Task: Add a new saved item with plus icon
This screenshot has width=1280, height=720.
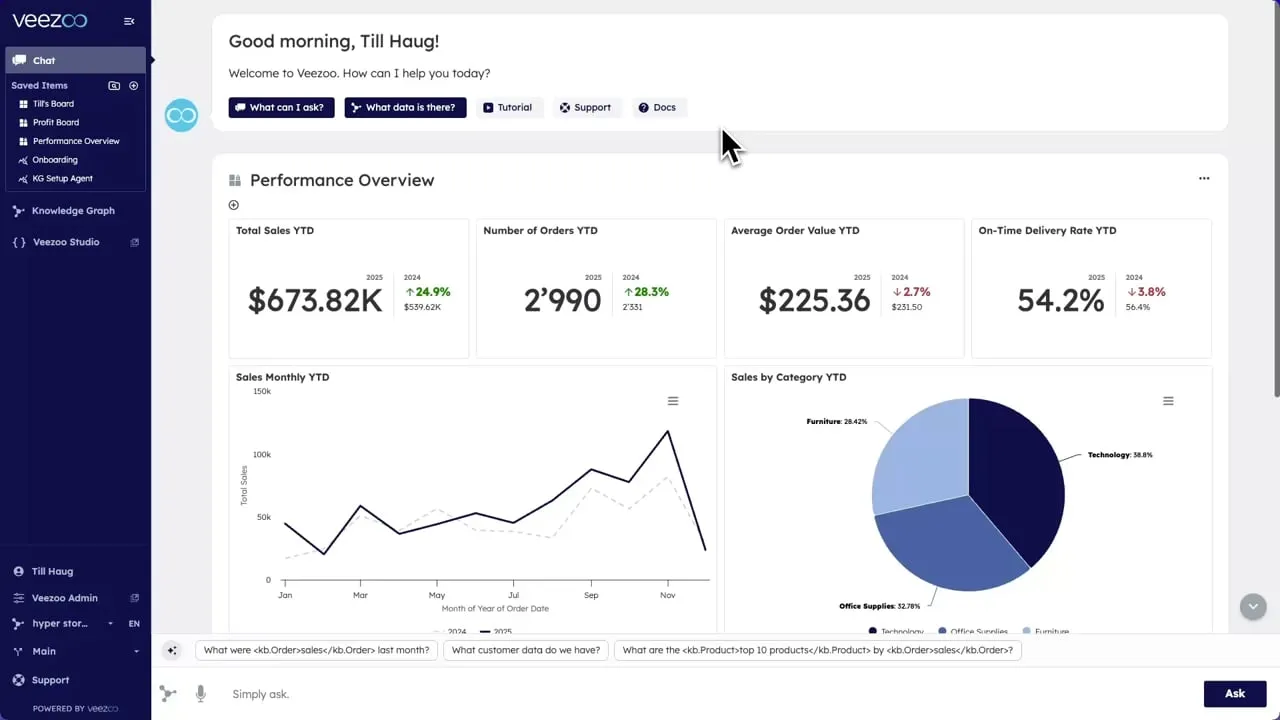Action: click(134, 86)
